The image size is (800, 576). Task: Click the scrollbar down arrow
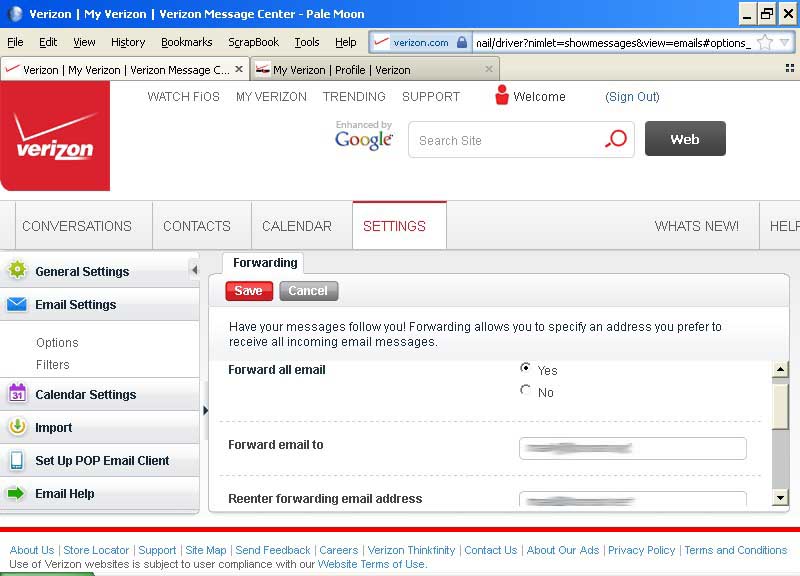(781, 497)
